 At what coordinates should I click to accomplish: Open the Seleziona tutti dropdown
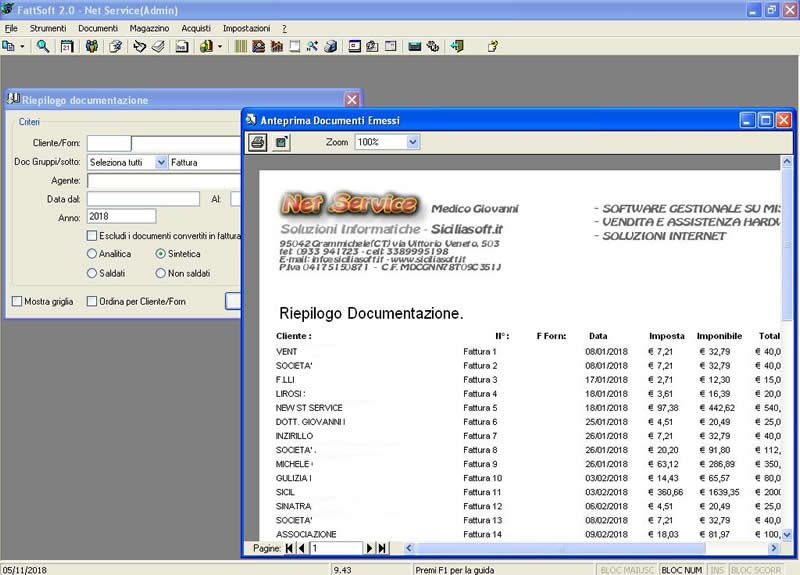click(x=161, y=162)
